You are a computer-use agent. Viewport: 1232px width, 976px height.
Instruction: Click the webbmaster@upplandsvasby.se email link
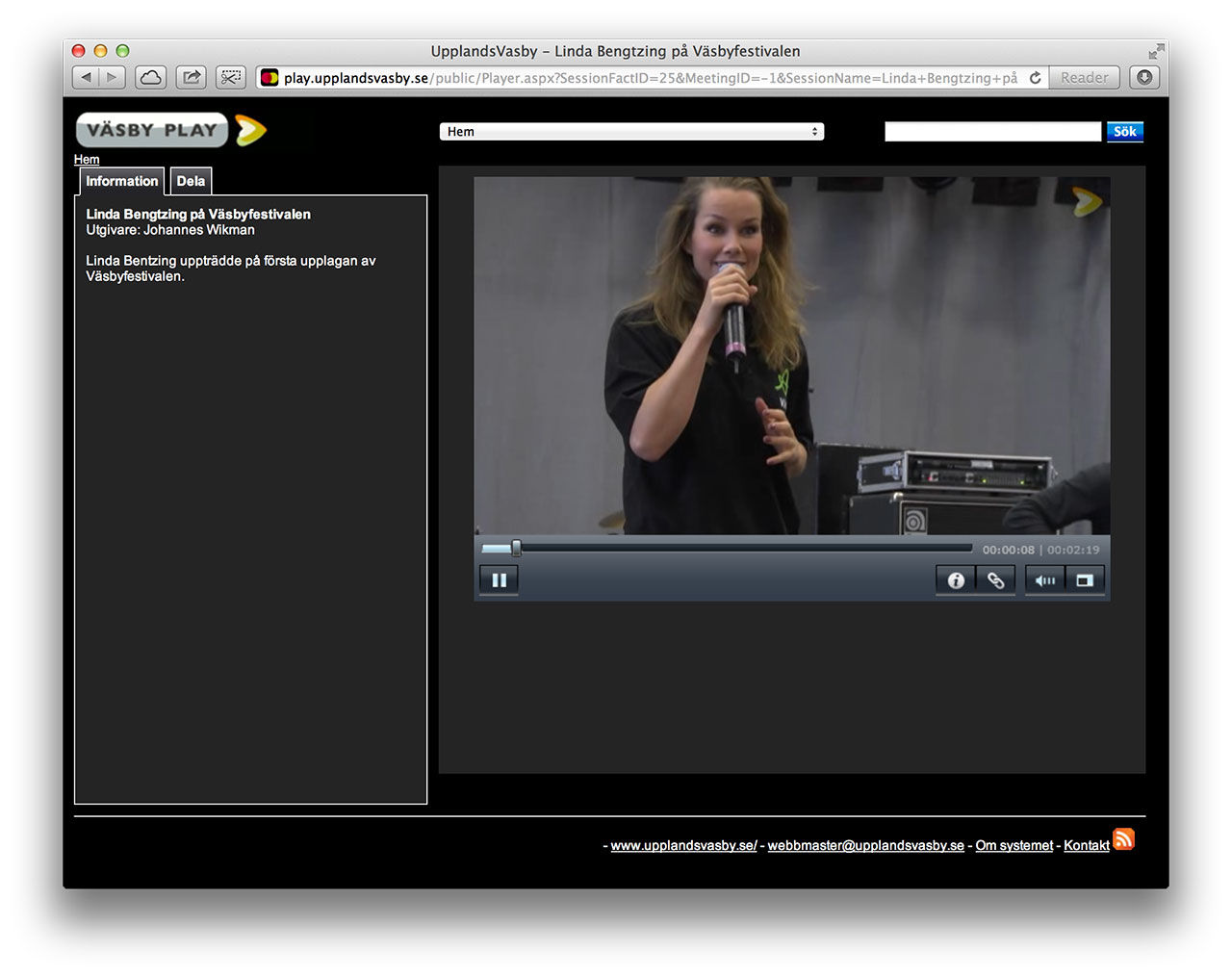(865, 845)
